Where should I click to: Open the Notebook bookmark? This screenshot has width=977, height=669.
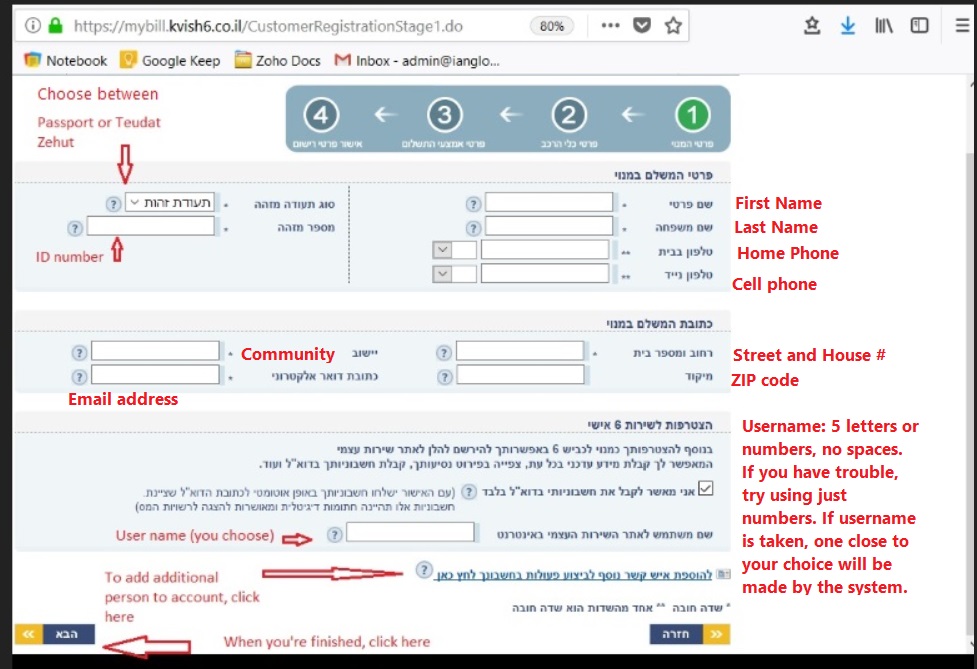coord(66,60)
